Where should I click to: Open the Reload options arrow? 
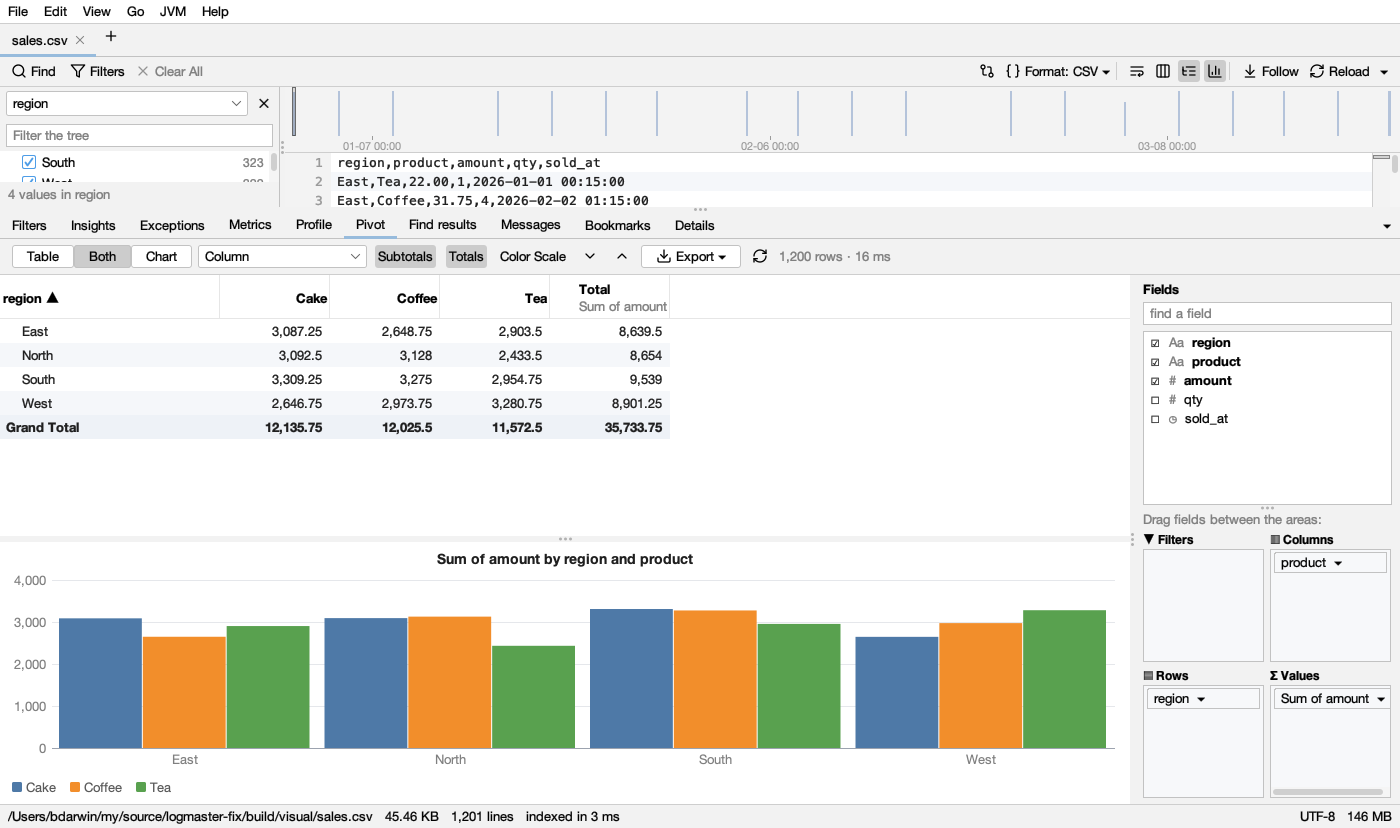[x=1384, y=72]
